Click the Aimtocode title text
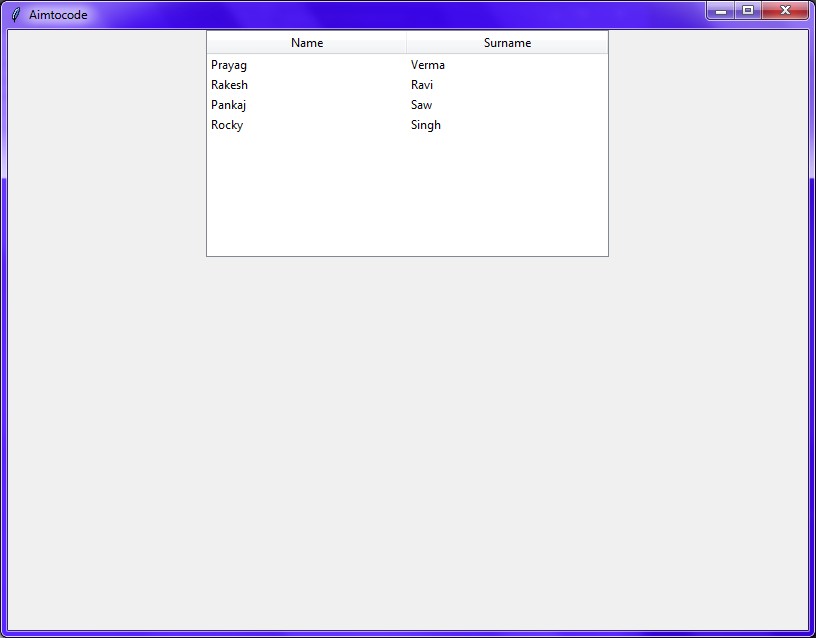816x638 pixels. (58, 15)
